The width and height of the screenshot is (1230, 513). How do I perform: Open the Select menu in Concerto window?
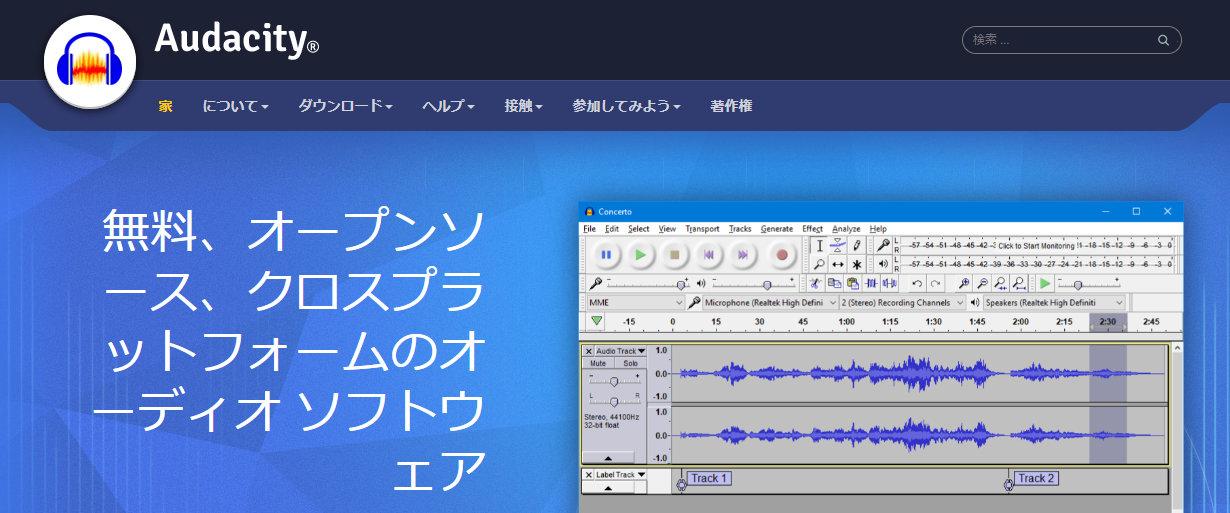pyautogui.click(x=638, y=229)
